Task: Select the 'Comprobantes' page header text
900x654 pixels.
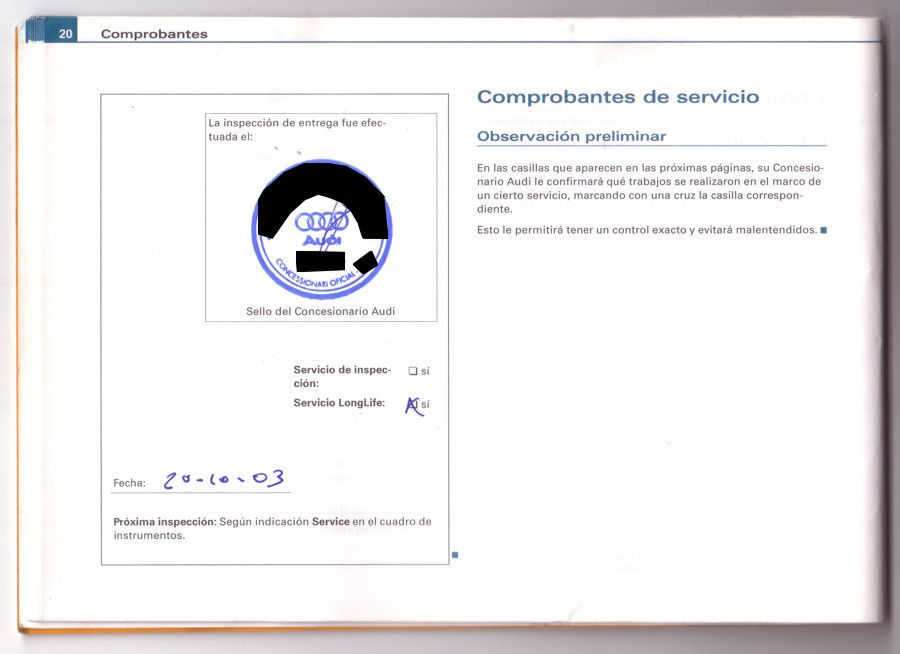Action: pyautogui.click(x=154, y=34)
